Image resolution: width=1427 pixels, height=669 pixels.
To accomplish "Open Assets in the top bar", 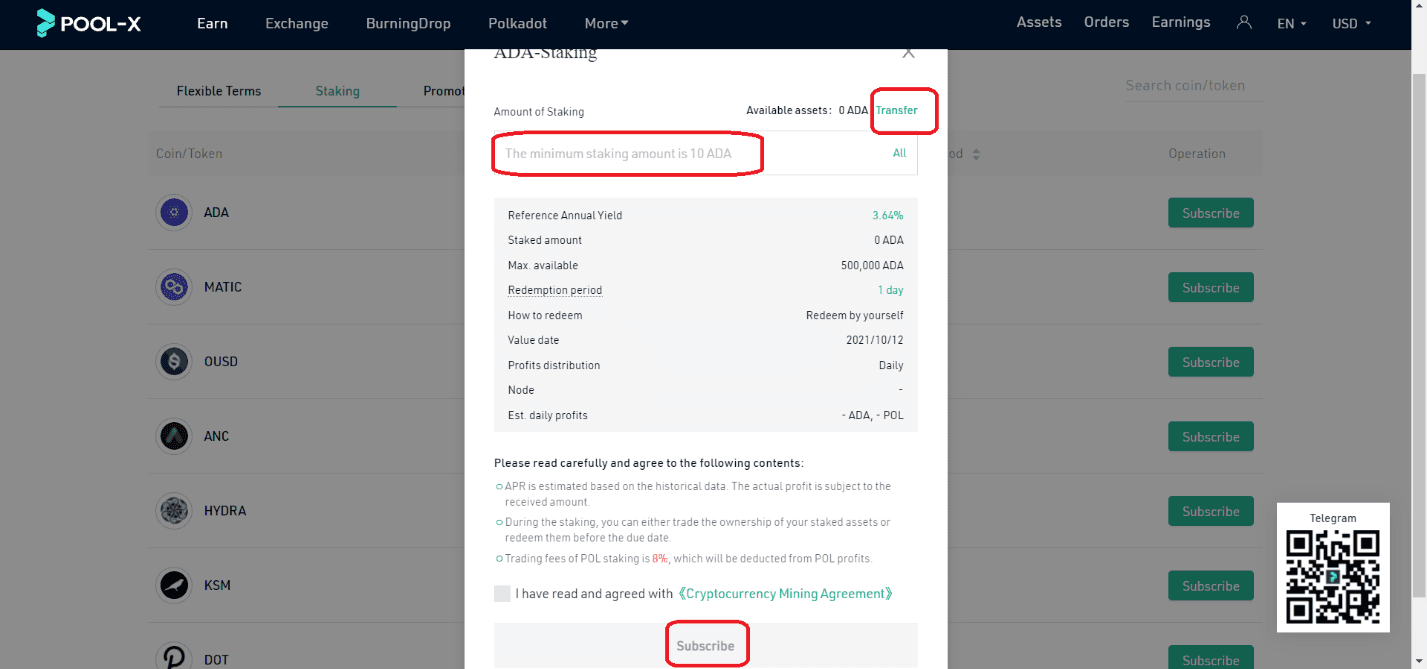I will [x=1039, y=22].
